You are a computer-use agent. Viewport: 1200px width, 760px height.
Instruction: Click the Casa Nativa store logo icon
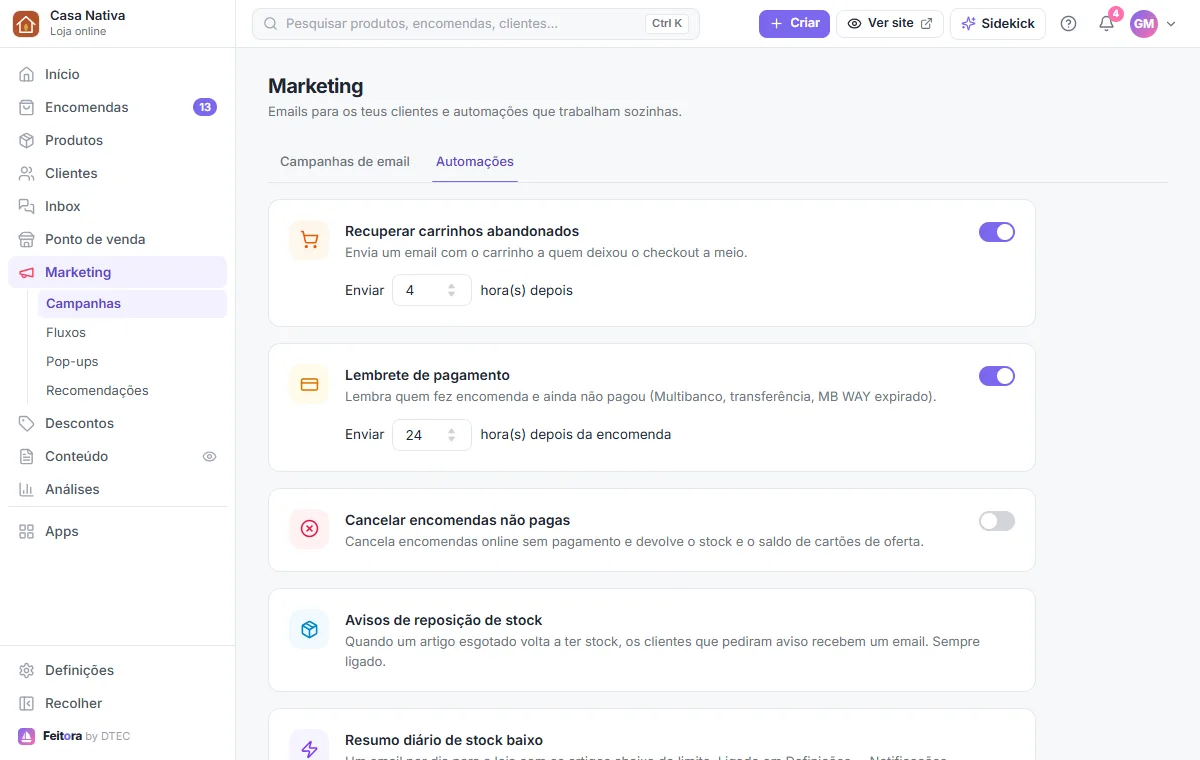click(x=26, y=23)
